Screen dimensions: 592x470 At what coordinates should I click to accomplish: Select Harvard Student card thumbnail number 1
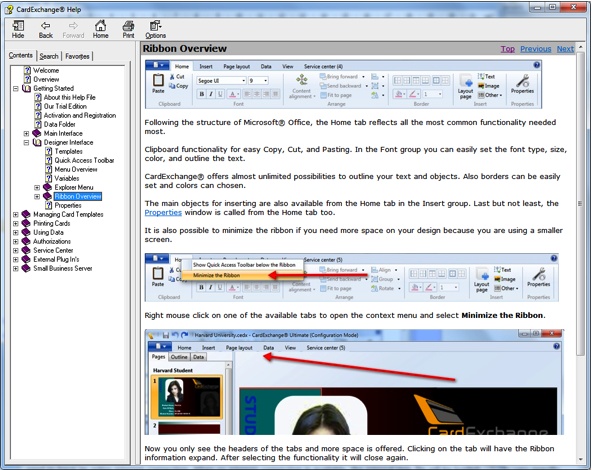[187, 397]
